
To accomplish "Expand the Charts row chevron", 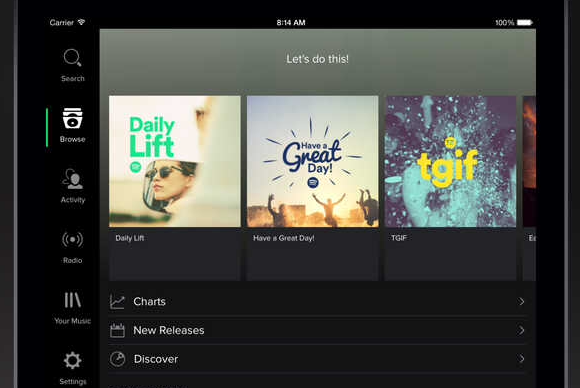I will coord(521,302).
